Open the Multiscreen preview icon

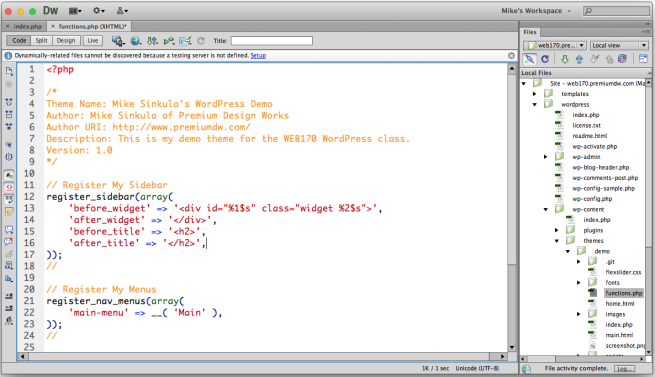pyautogui.click(x=118, y=41)
